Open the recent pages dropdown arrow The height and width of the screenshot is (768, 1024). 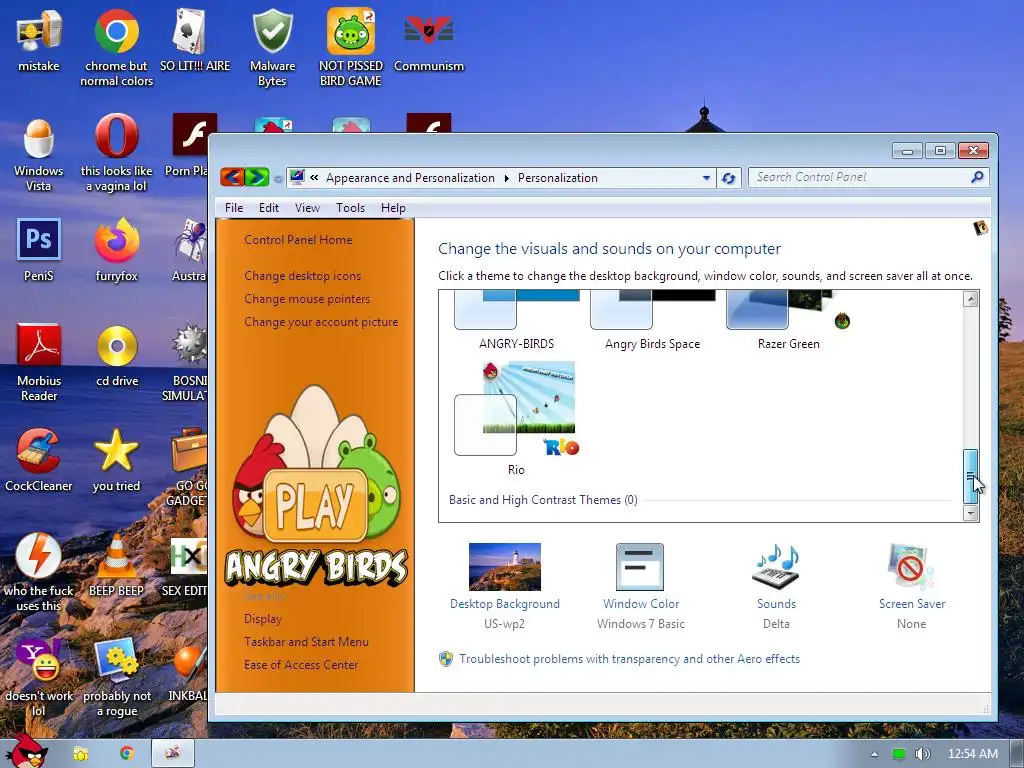[278, 178]
